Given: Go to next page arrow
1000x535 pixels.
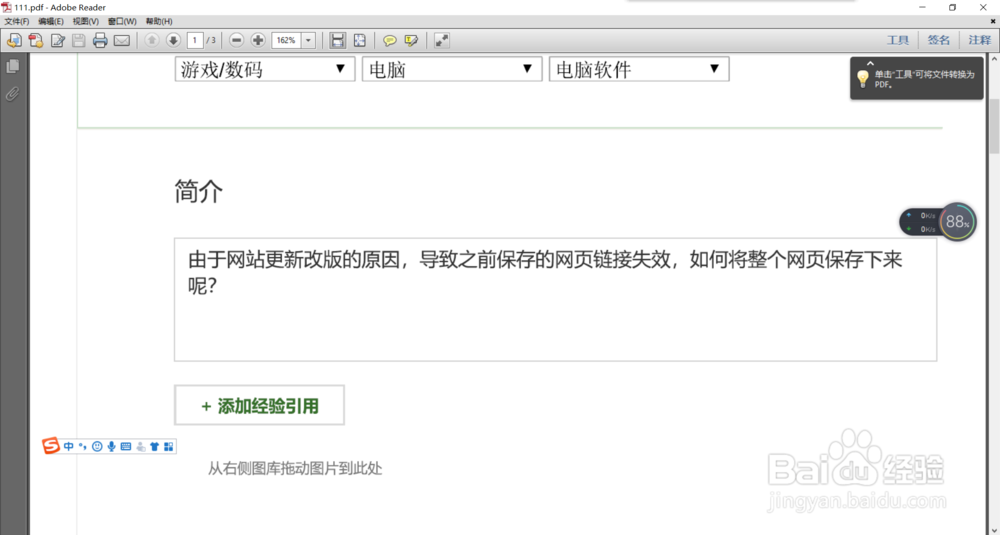Looking at the screenshot, I should coord(173,40).
